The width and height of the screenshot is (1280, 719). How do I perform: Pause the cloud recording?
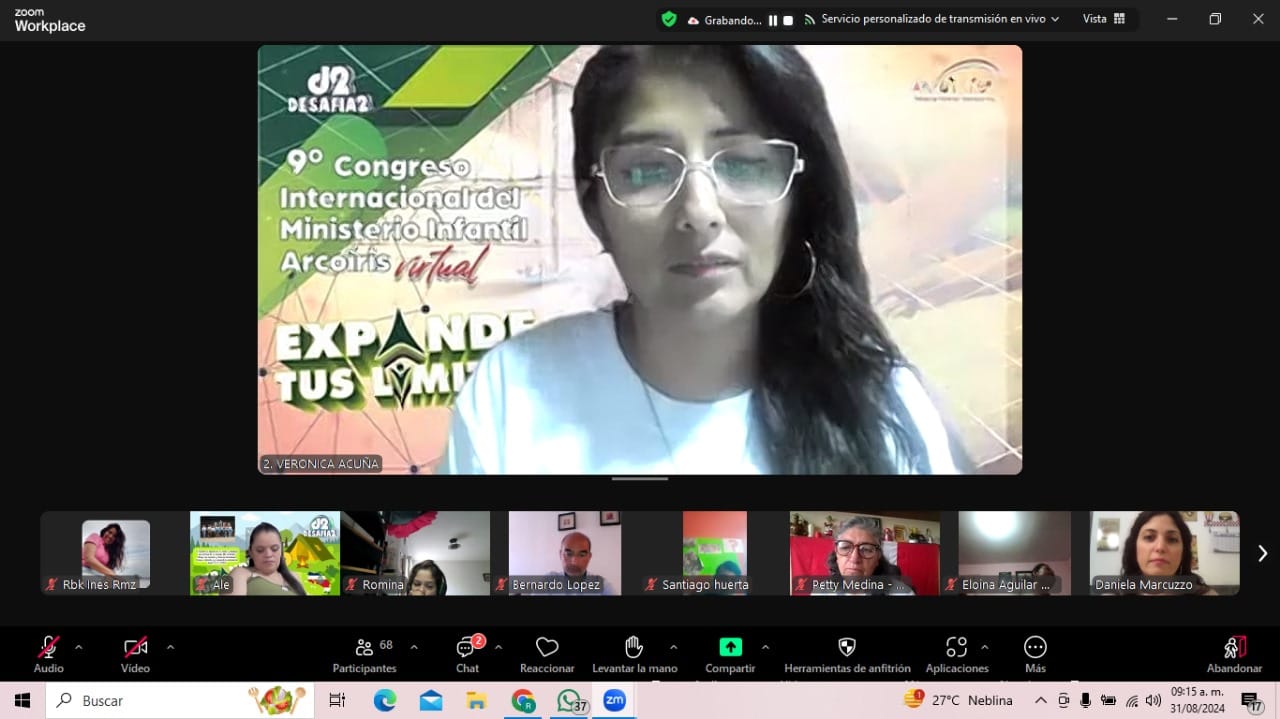pyautogui.click(x=773, y=20)
